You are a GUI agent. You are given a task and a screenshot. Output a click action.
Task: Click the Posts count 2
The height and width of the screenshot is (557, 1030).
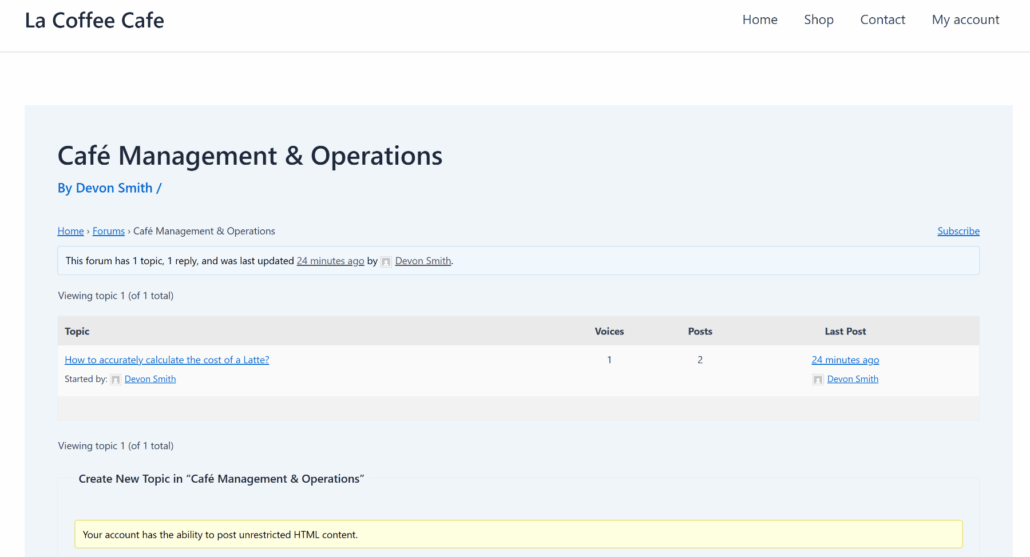pyautogui.click(x=700, y=360)
